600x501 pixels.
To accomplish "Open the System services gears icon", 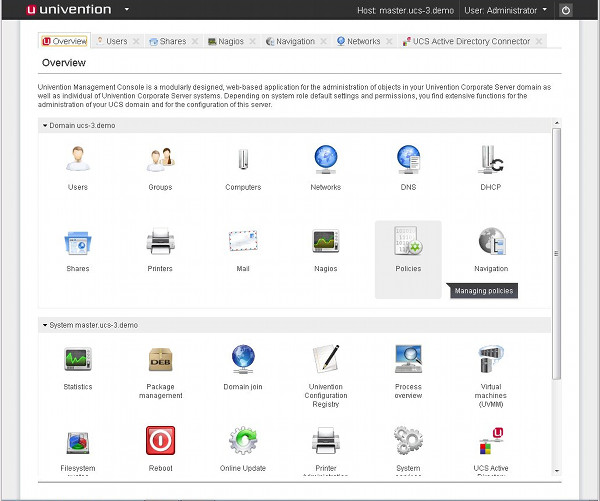I will [408, 441].
